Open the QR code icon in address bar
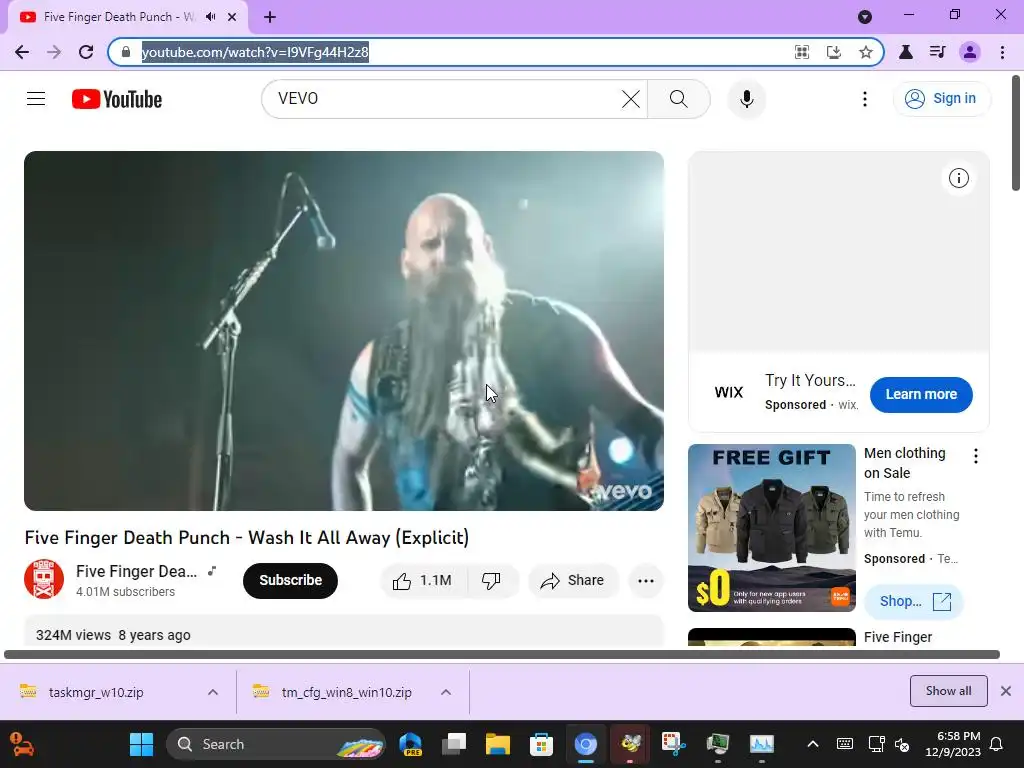 (x=802, y=52)
